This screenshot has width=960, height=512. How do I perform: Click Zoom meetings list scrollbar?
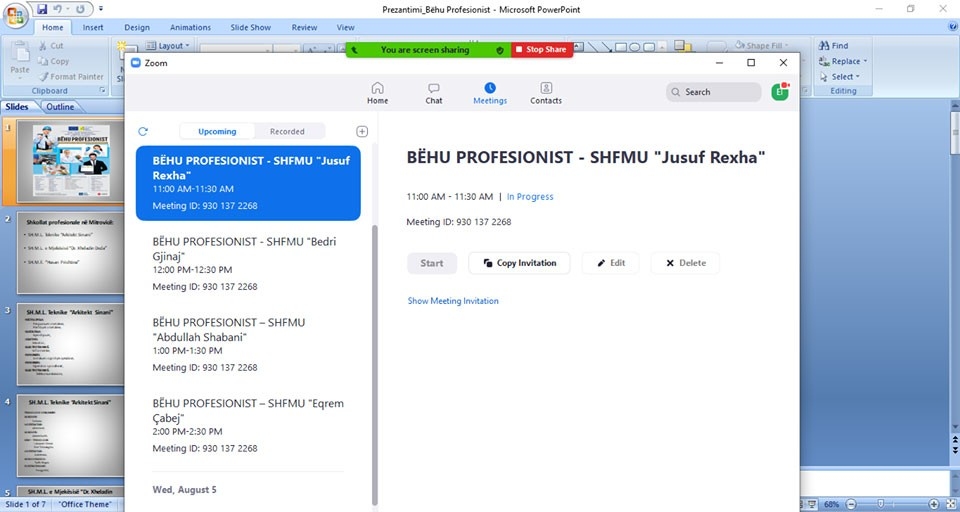pyautogui.click(x=375, y=364)
